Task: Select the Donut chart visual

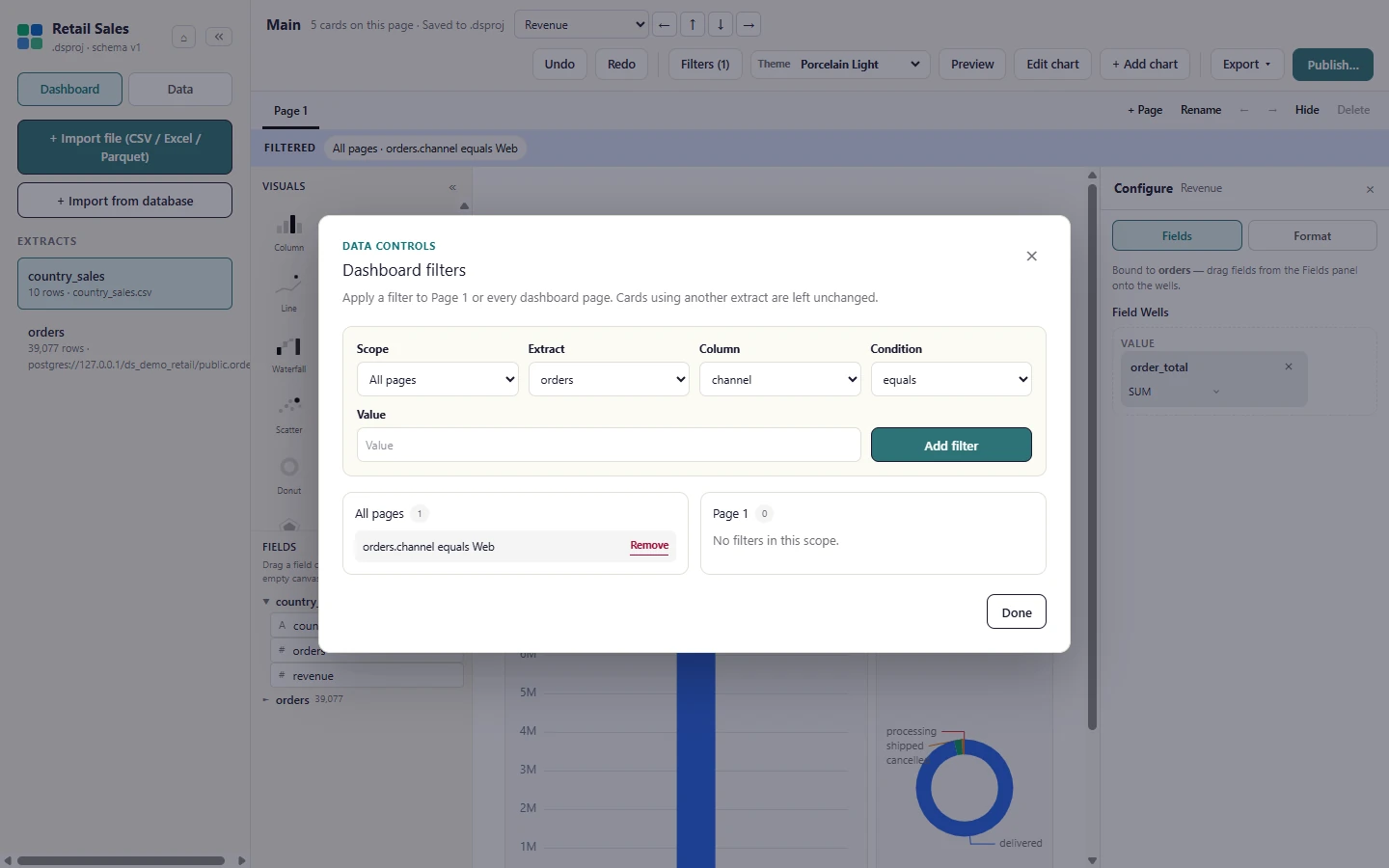Action: pyautogui.click(x=289, y=475)
